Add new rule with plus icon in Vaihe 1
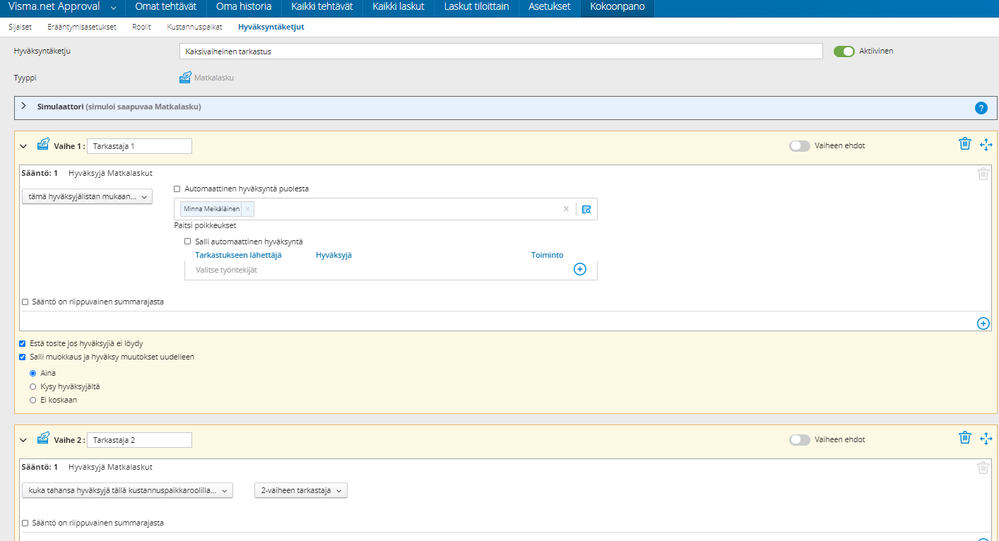The image size is (999, 541). tap(983, 323)
